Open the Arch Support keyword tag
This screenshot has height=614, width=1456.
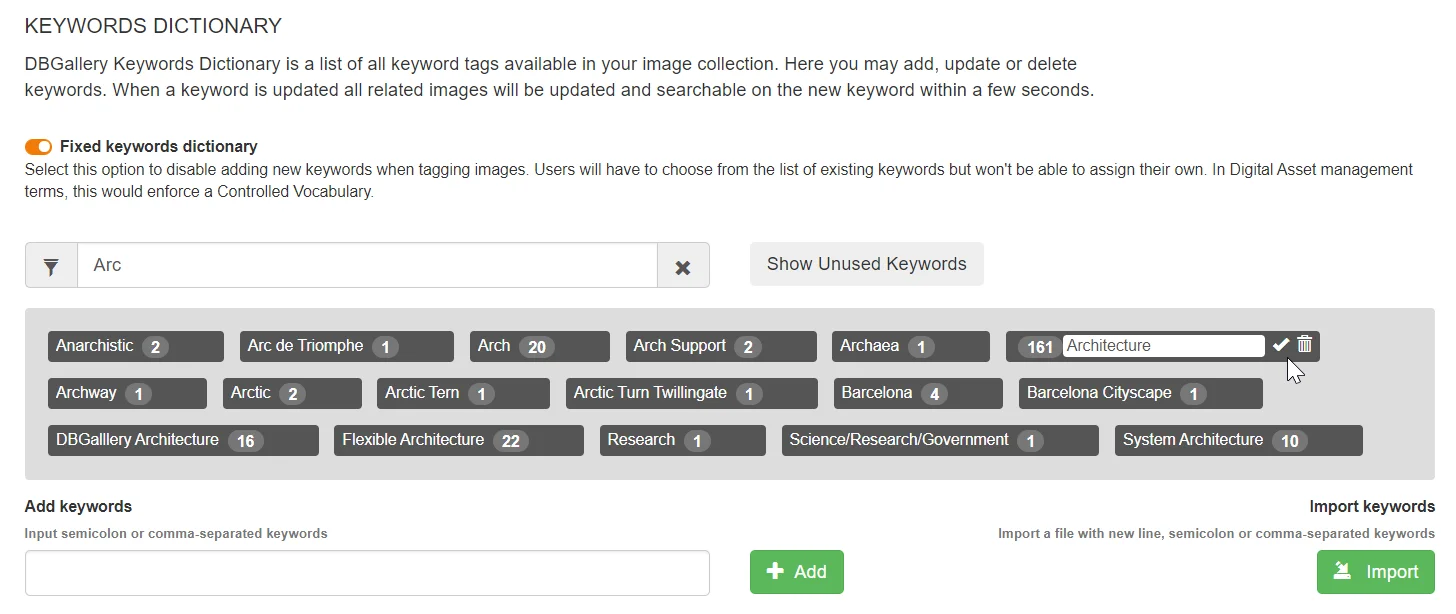(680, 346)
